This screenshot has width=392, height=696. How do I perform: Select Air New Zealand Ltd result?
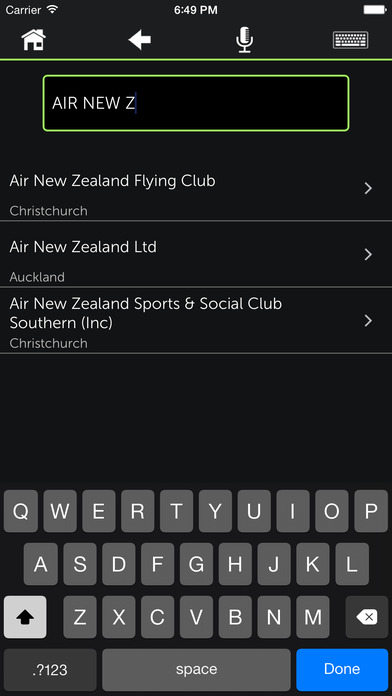click(196, 254)
